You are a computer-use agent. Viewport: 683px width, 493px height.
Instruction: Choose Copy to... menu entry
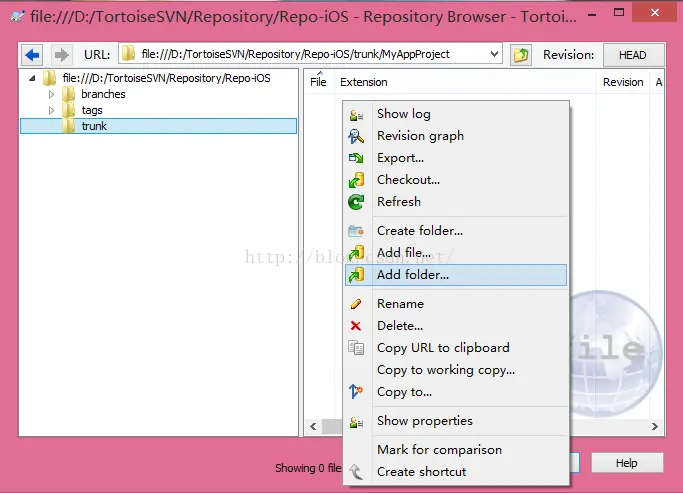[x=456, y=392]
